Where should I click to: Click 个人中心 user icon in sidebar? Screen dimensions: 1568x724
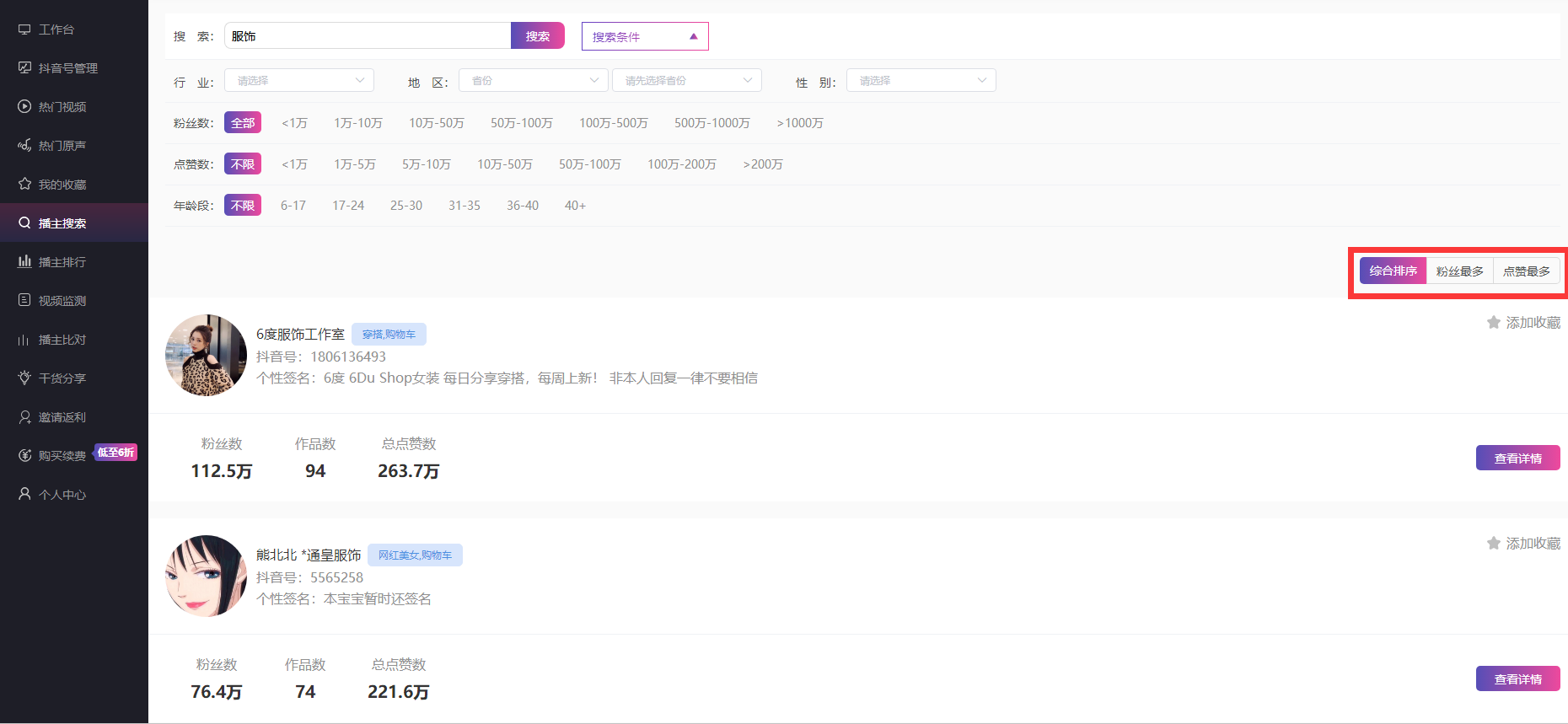24,495
